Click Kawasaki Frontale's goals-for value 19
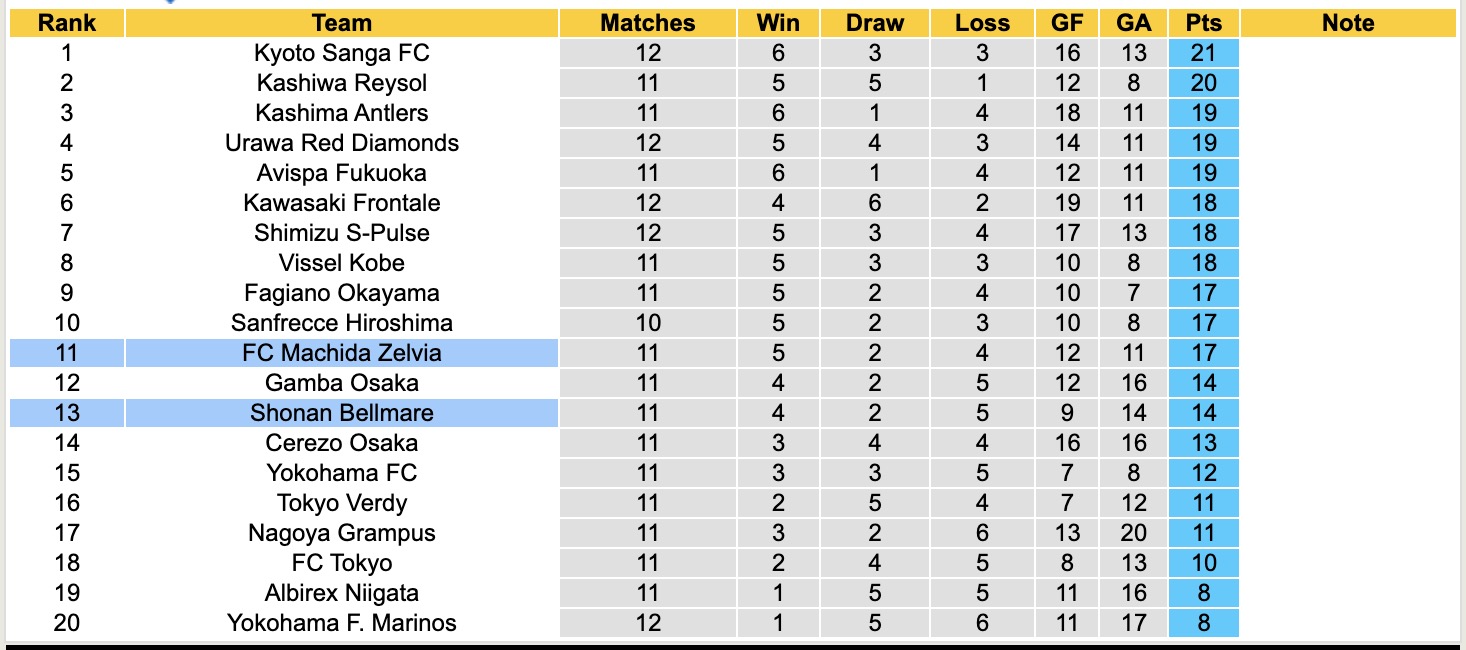The image size is (1466, 650). point(1067,203)
